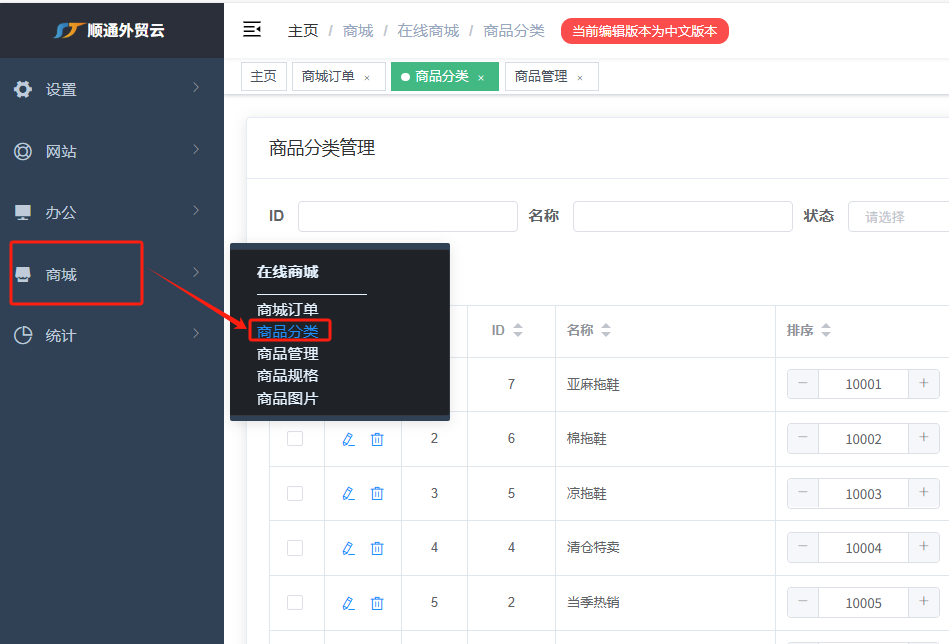The image size is (949, 644).
Task: Delete the 清仓特卖 category row
Action: click(x=377, y=548)
